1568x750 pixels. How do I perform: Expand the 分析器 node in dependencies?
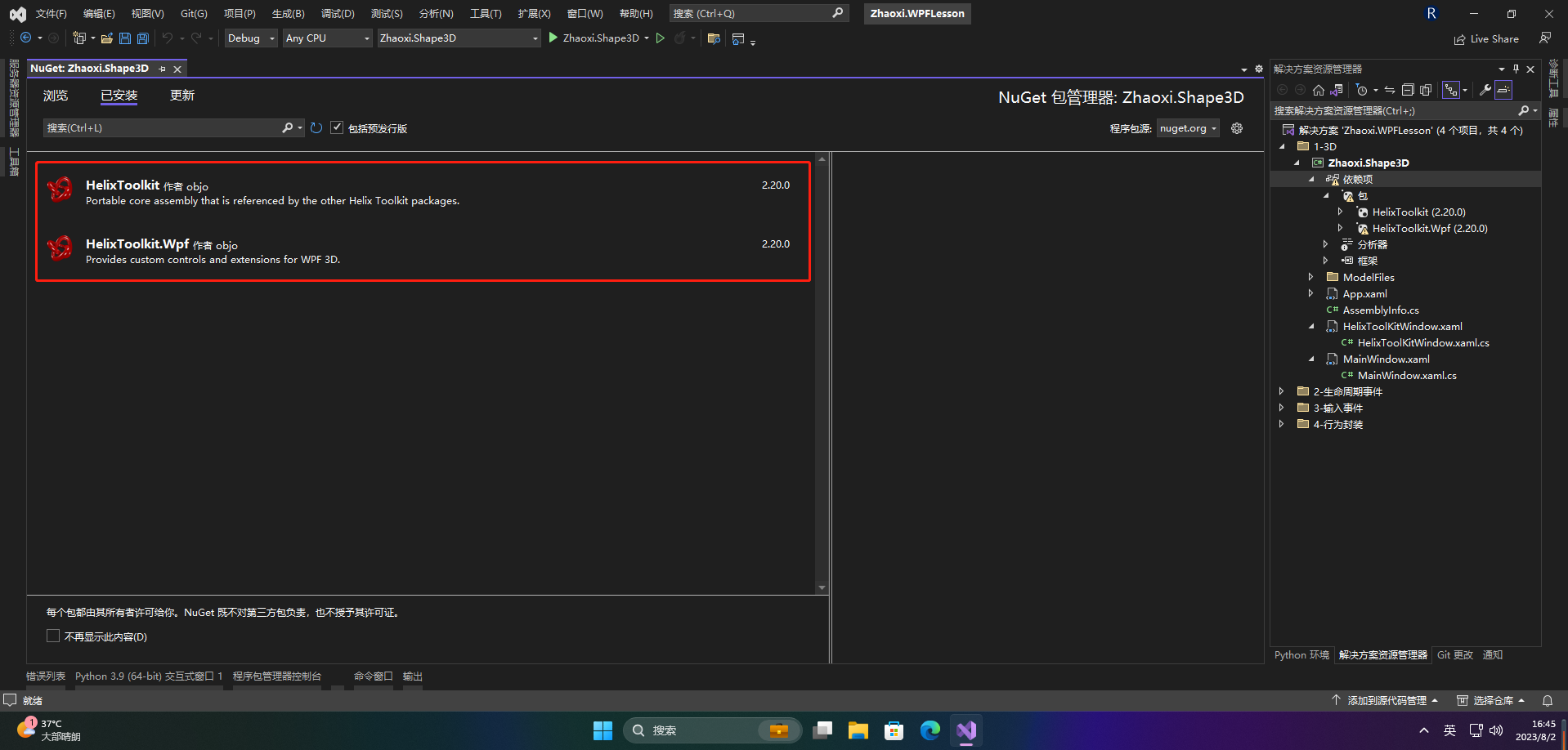point(1326,244)
